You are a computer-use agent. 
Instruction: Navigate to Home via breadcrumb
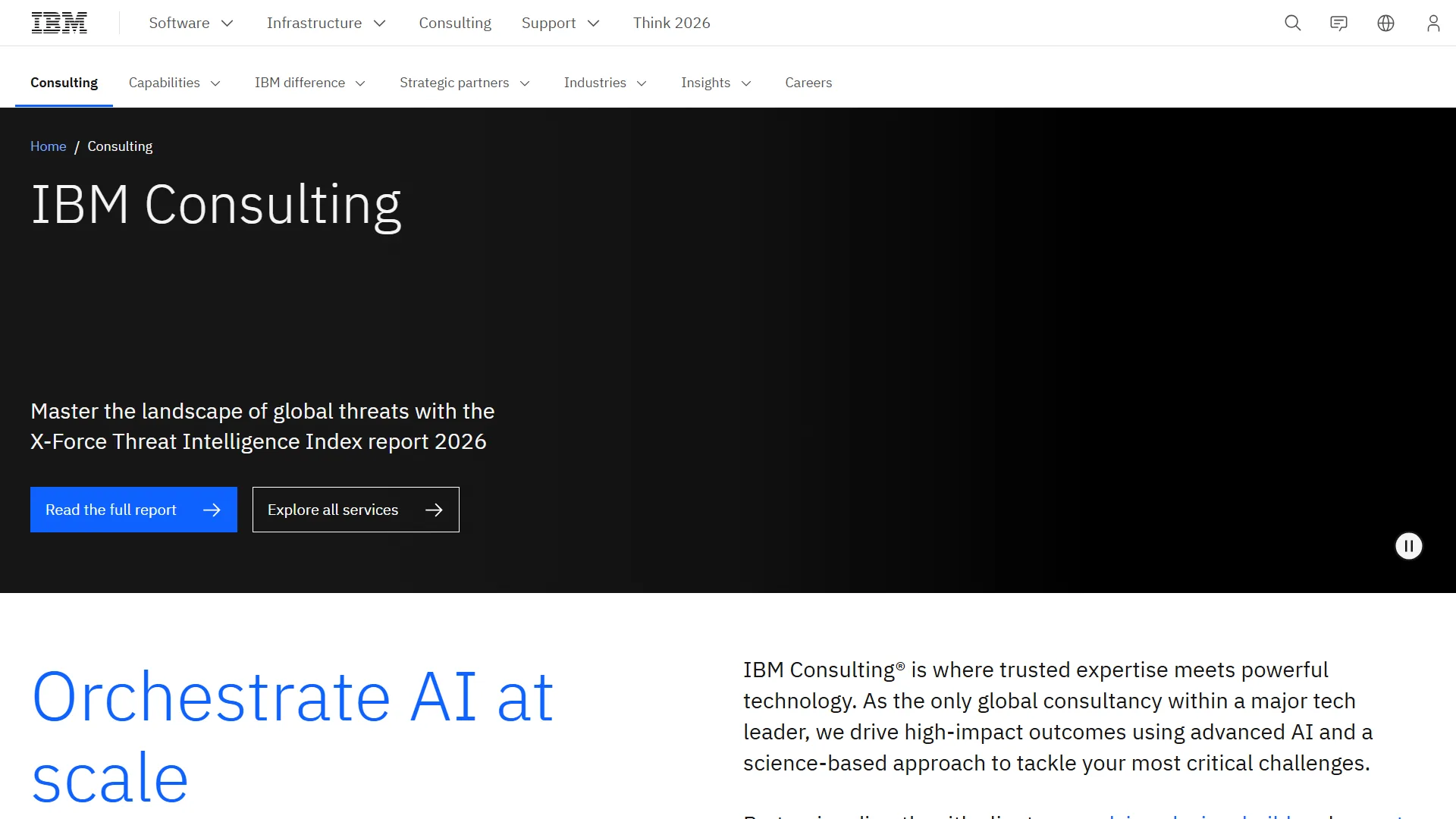(48, 146)
